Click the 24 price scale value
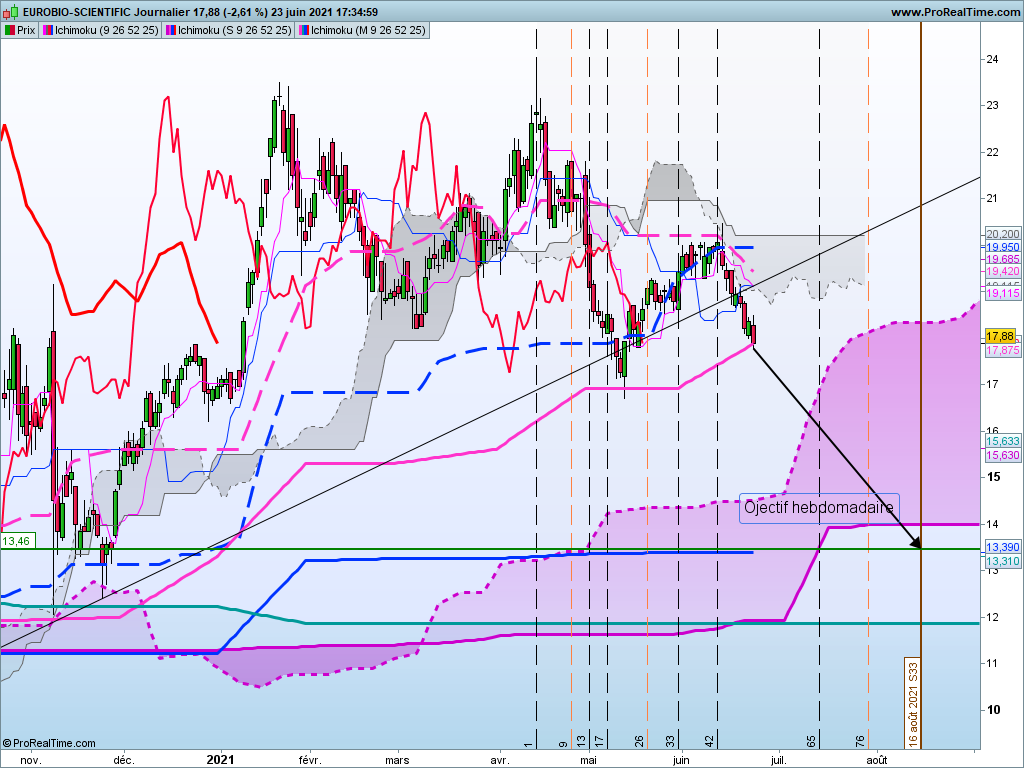Viewport: 1024px width, 768px height. pyautogui.click(x=993, y=59)
